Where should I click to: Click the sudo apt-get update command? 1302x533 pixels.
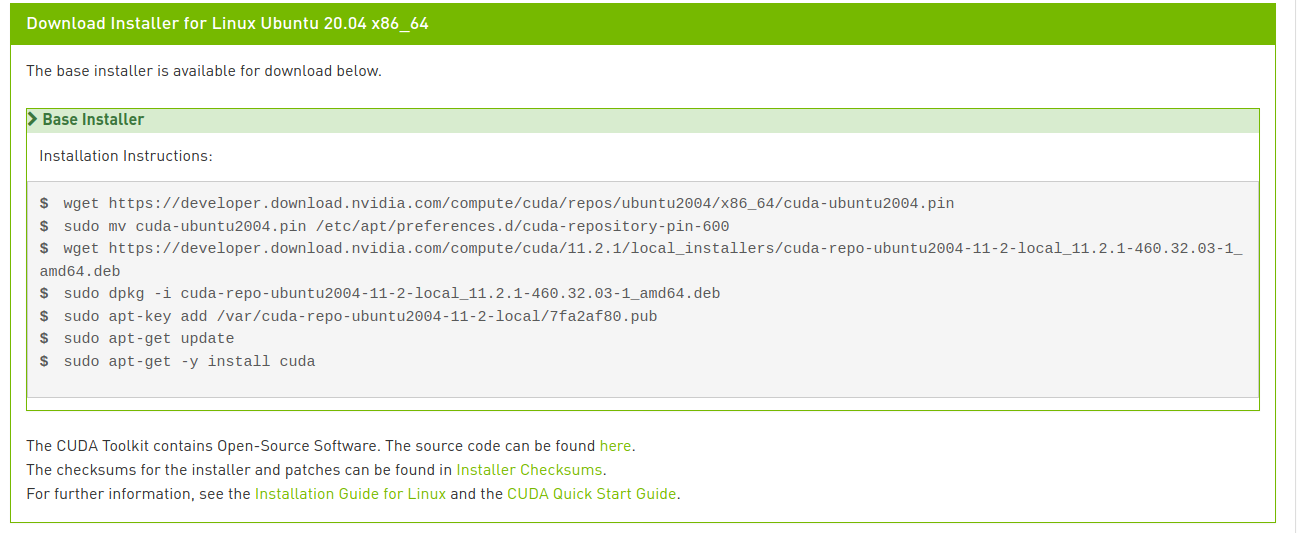point(148,339)
